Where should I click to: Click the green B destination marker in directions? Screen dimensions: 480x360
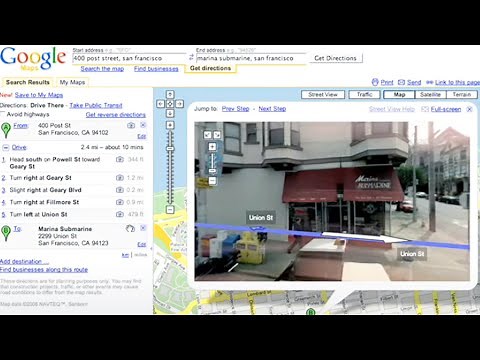tap(6, 233)
